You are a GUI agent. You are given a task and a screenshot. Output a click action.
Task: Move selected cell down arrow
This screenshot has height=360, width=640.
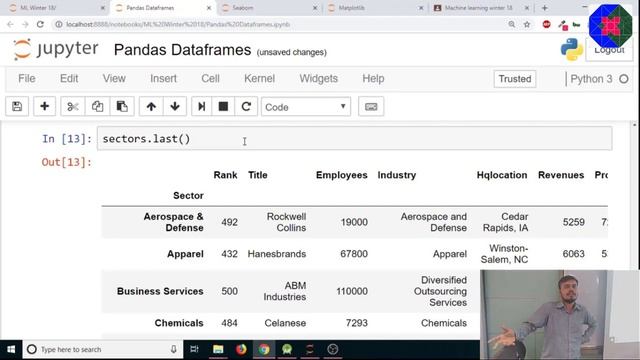coord(175,107)
